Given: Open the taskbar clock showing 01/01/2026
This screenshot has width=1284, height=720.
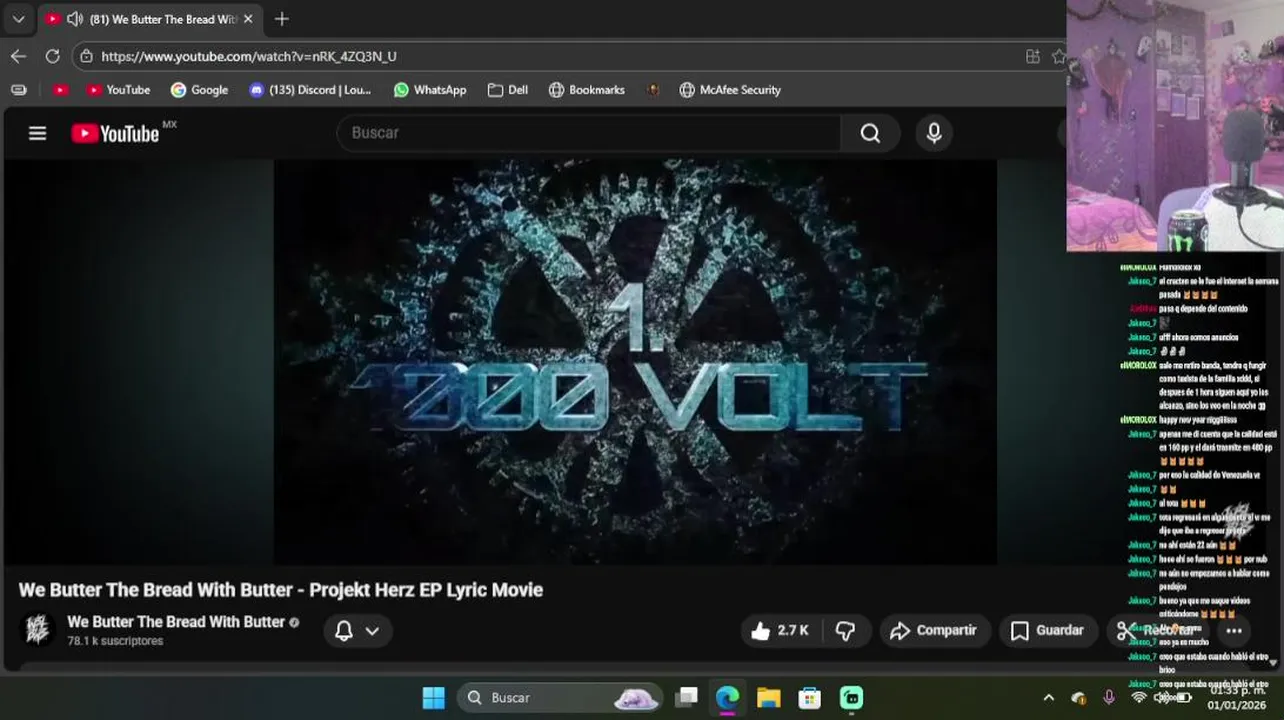Looking at the screenshot, I should click(1236, 697).
